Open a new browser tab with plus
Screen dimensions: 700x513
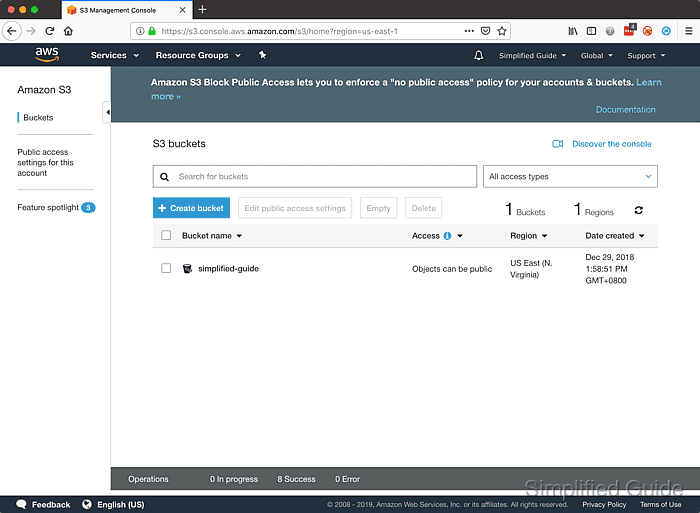202,9
